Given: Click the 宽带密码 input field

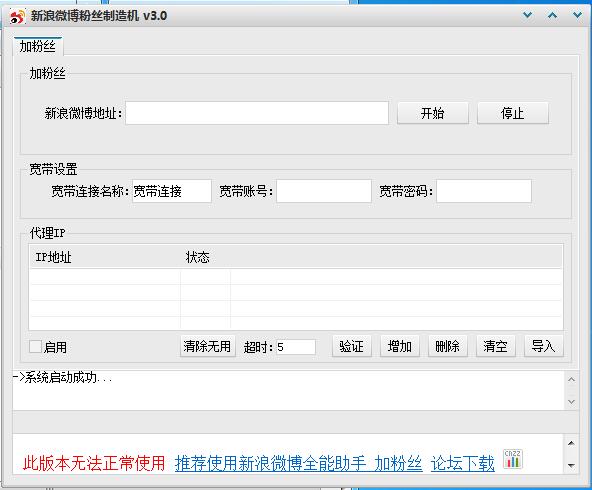Looking at the screenshot, I should [484, 191].
